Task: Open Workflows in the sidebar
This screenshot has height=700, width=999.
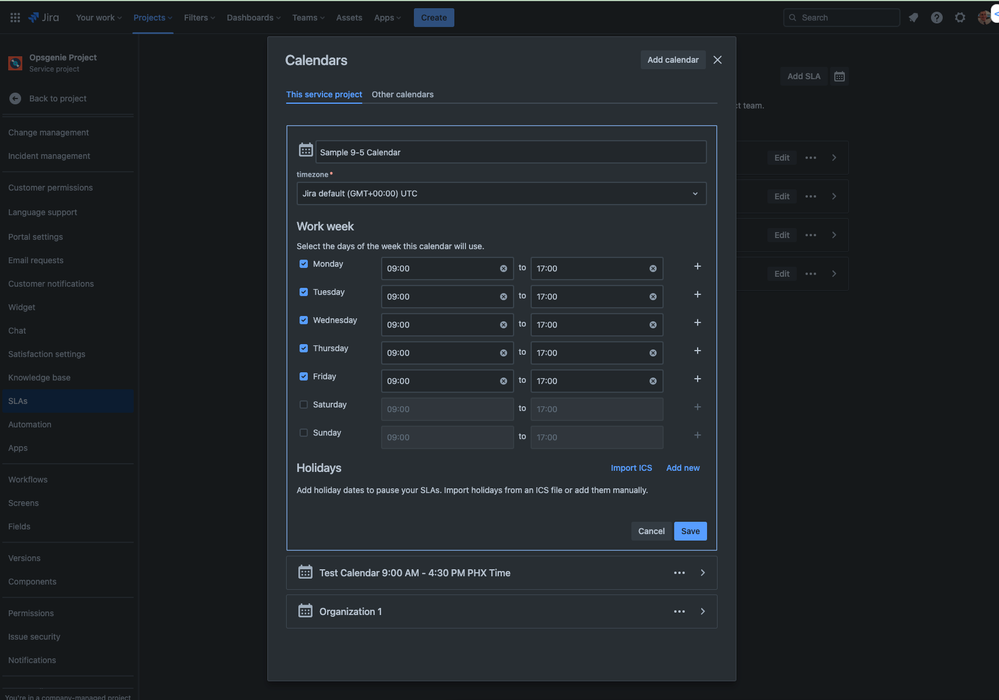Action: click(28, 480)
